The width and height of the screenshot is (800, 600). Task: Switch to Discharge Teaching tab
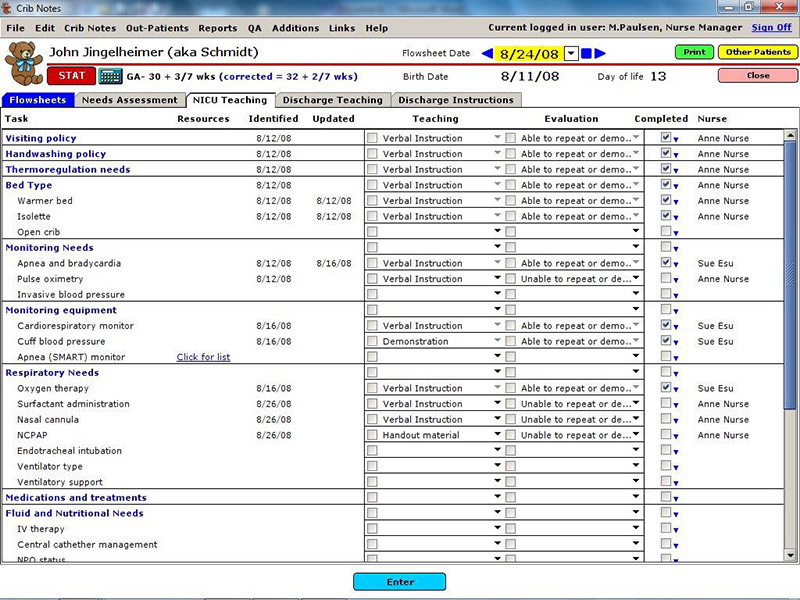332,100
